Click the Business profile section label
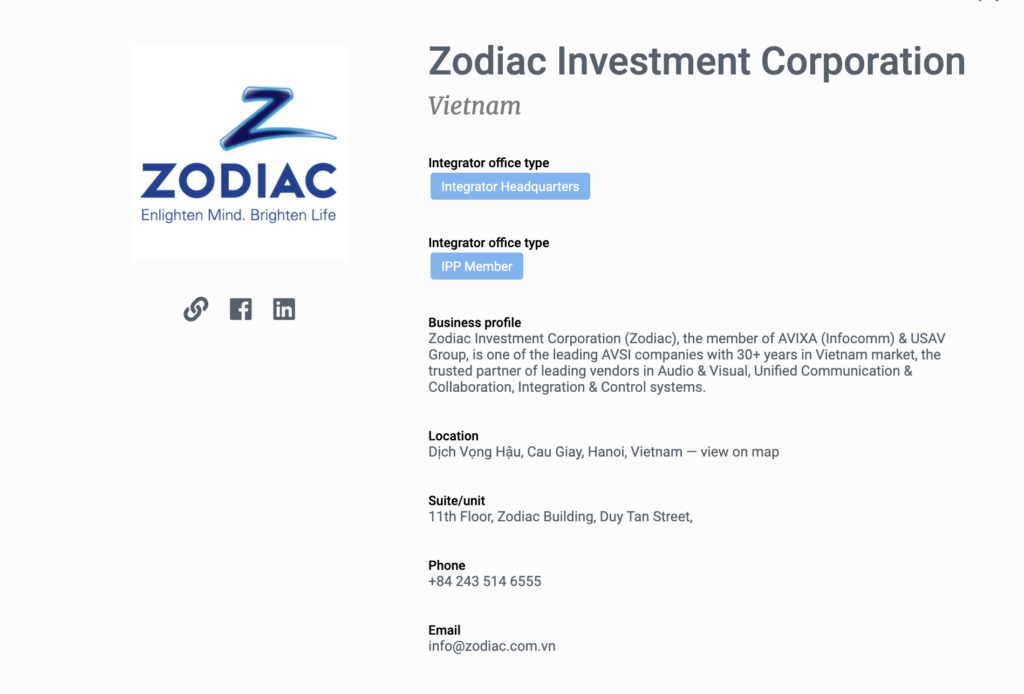Image resolution: width=1024 pixels, height=694 pixels. click(x=475, y=323)
